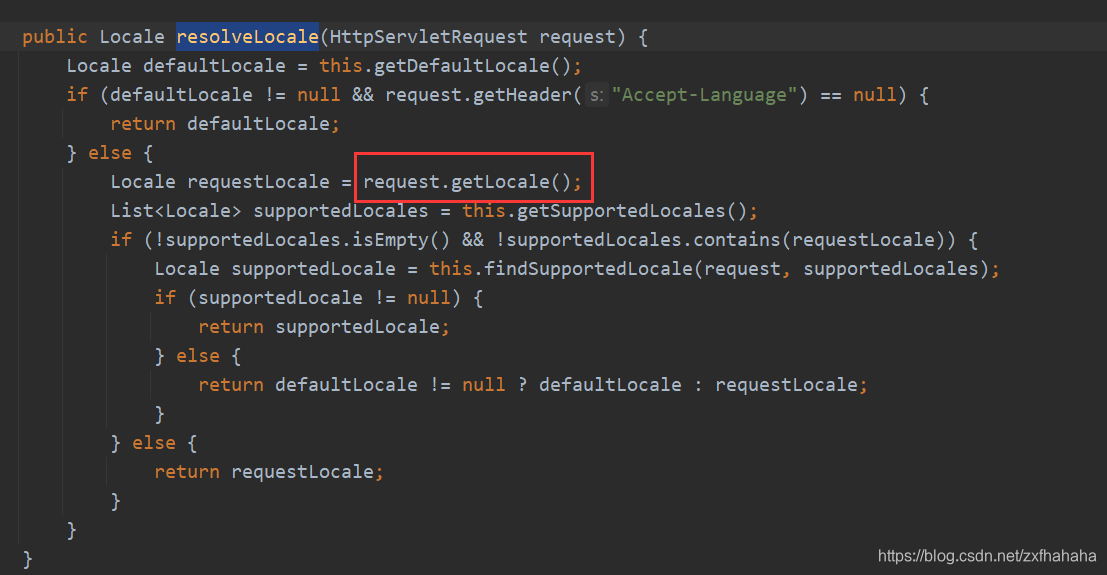
Task: Click the getDefaultLocale() method call
Action: (x=472, y=66)
